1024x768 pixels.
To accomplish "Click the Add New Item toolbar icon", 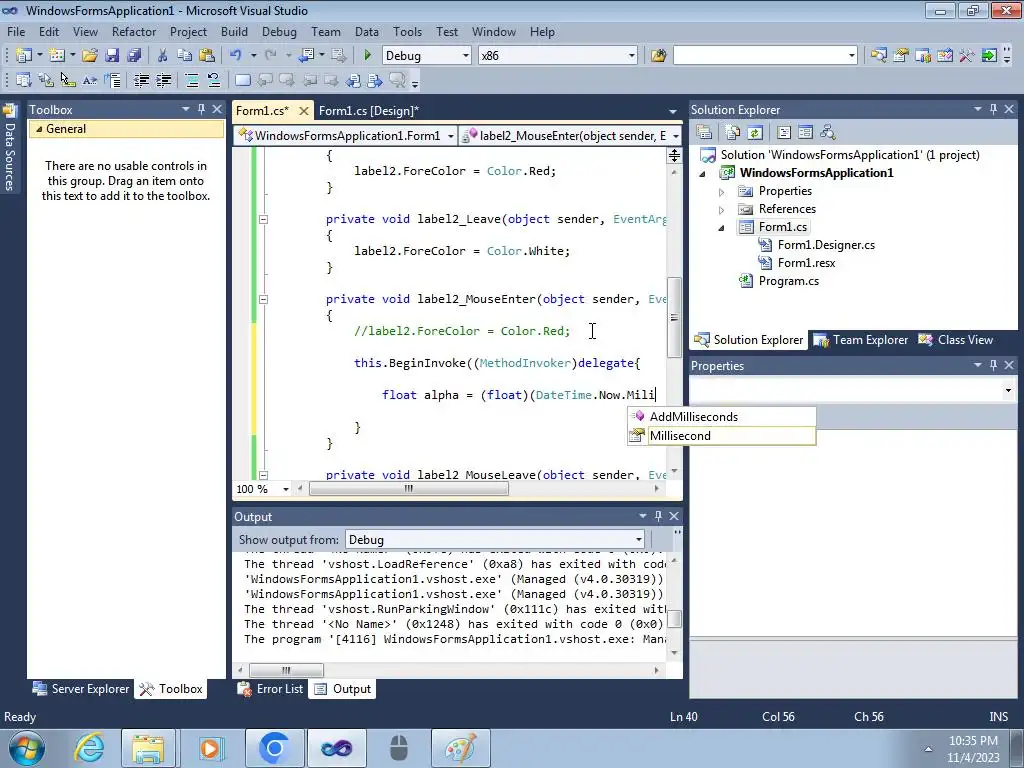I will click(57, 56).
